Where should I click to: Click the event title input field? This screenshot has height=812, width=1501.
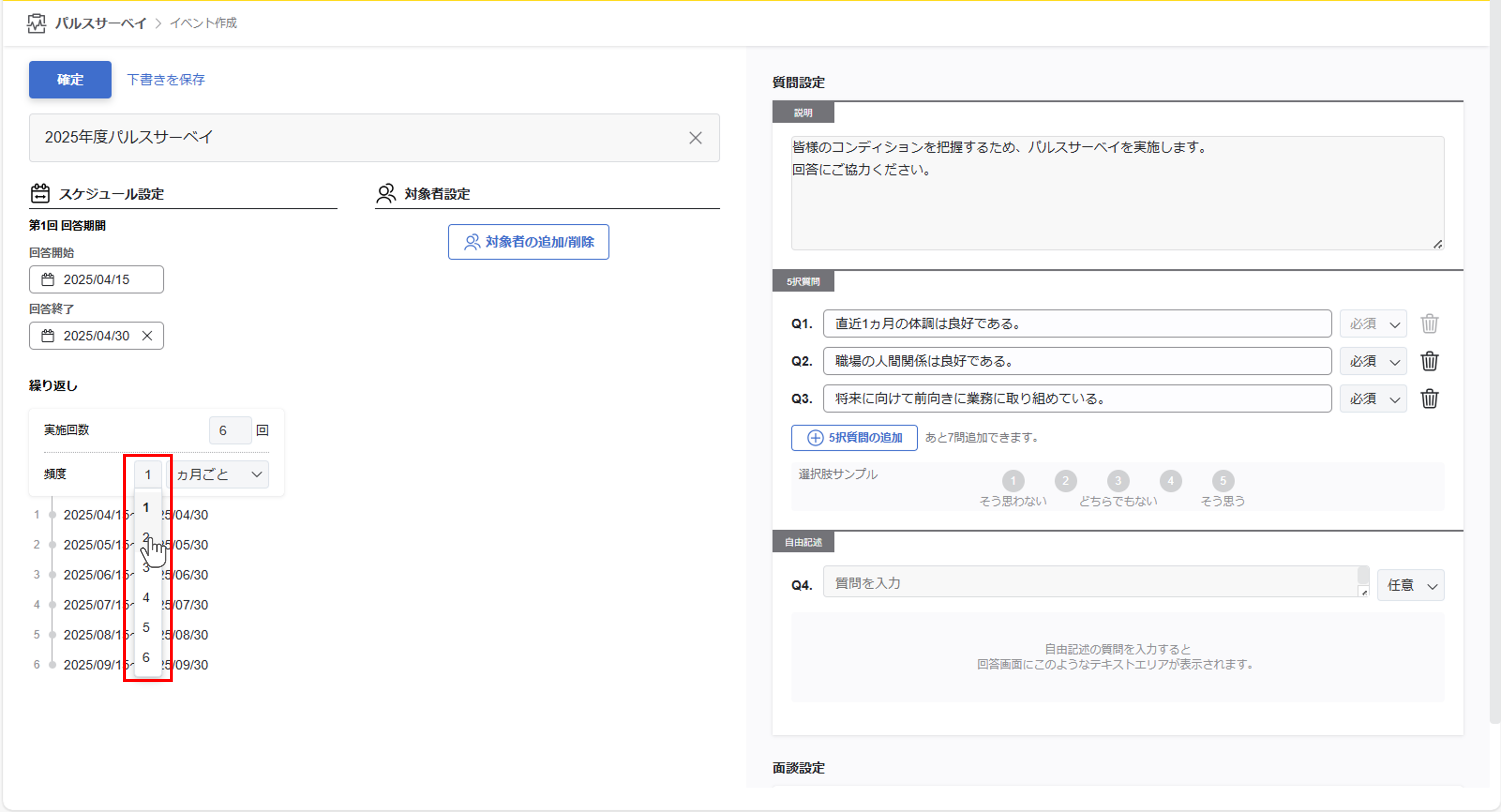pos(374,138)
